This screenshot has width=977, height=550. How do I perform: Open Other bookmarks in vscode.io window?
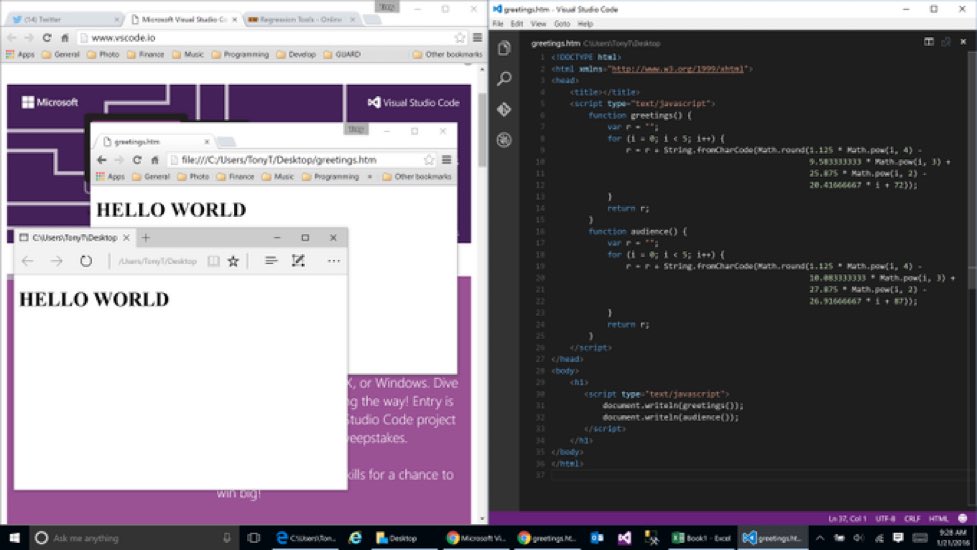(x=447, y=54)
